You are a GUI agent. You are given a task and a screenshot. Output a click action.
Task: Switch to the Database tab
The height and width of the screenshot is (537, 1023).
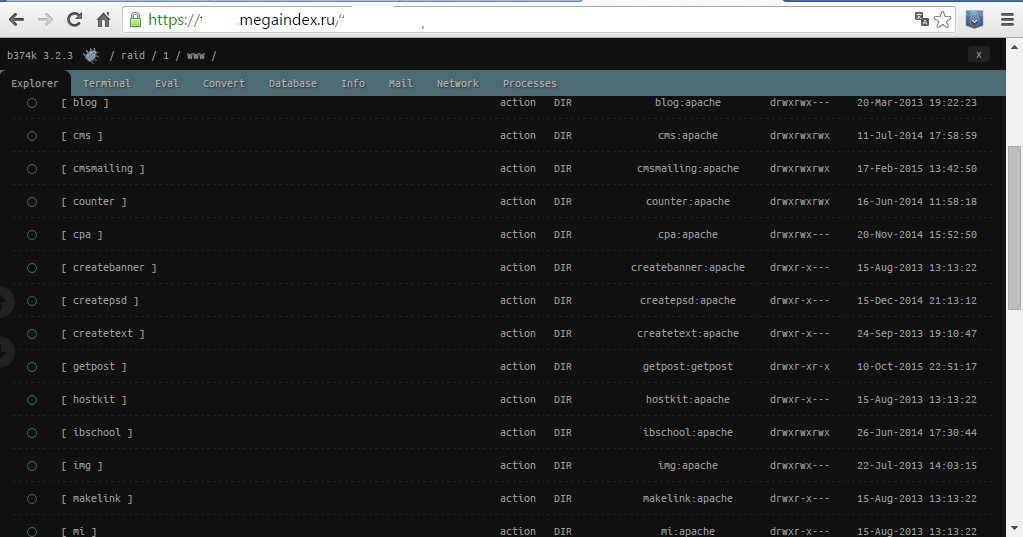click(x=293, y=84)
